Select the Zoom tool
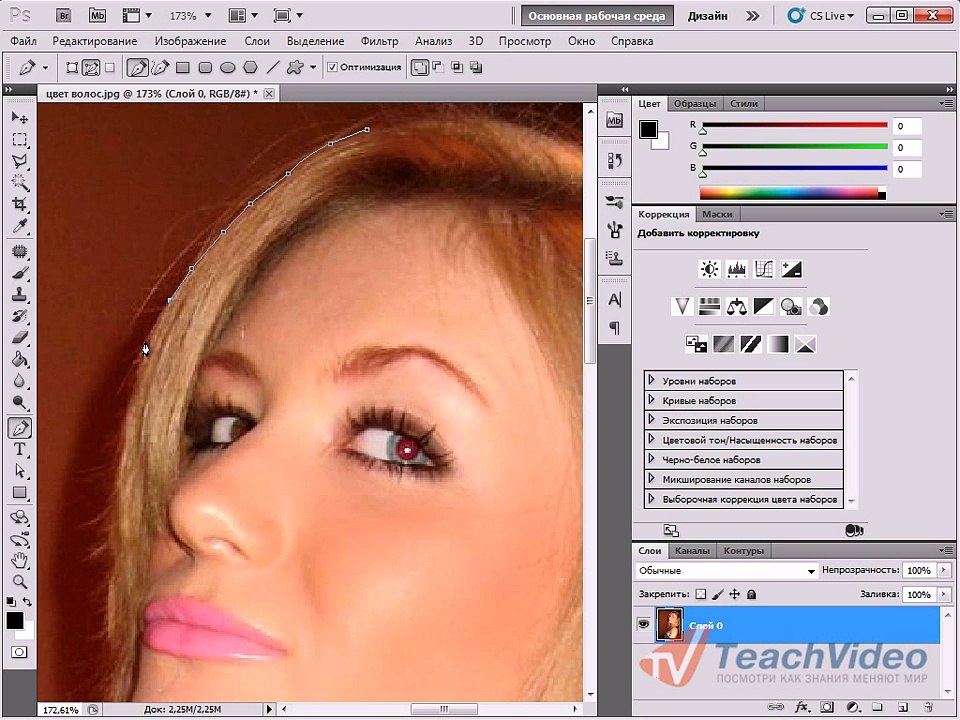 click(20, 582)
